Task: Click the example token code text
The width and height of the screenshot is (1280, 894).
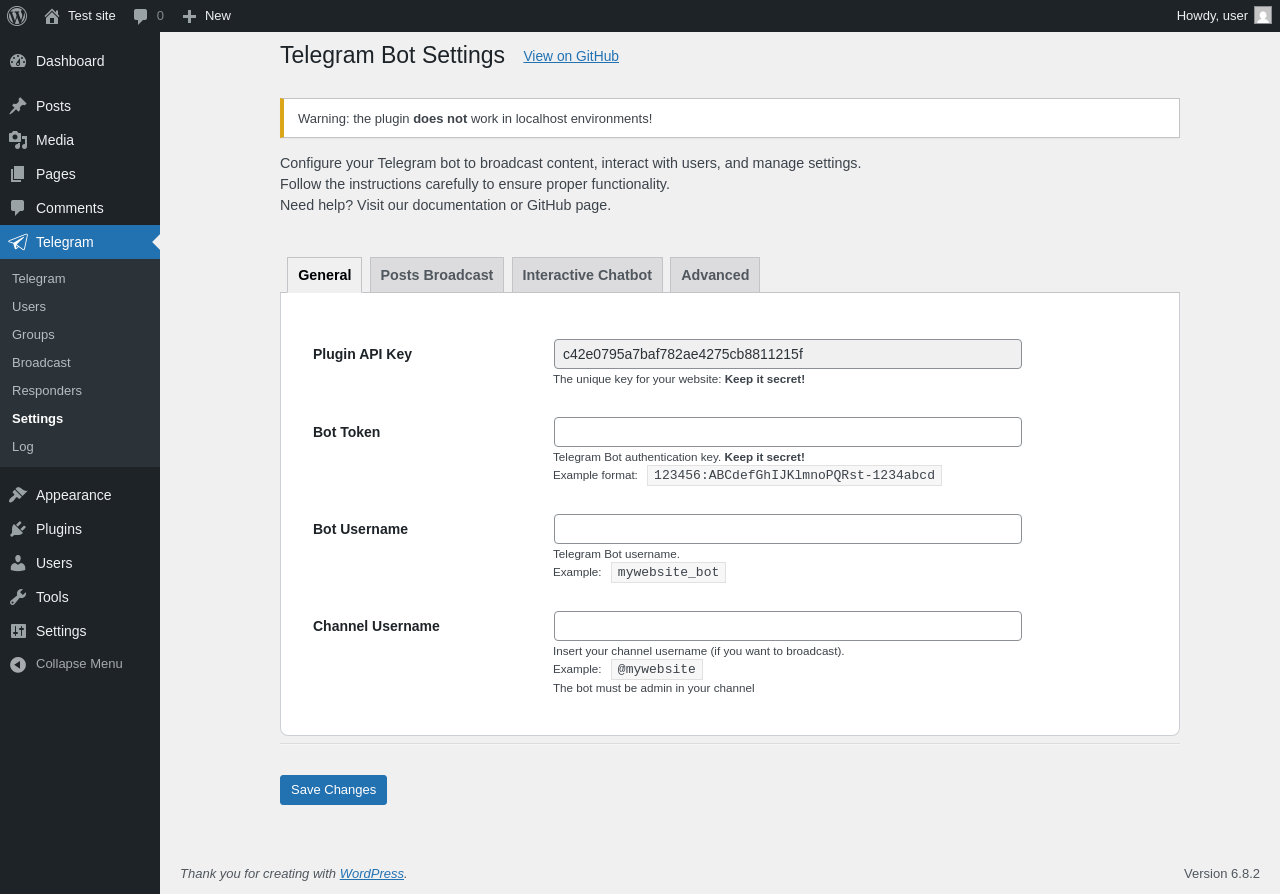Action: pyautogui.click(x=794, y=475)
